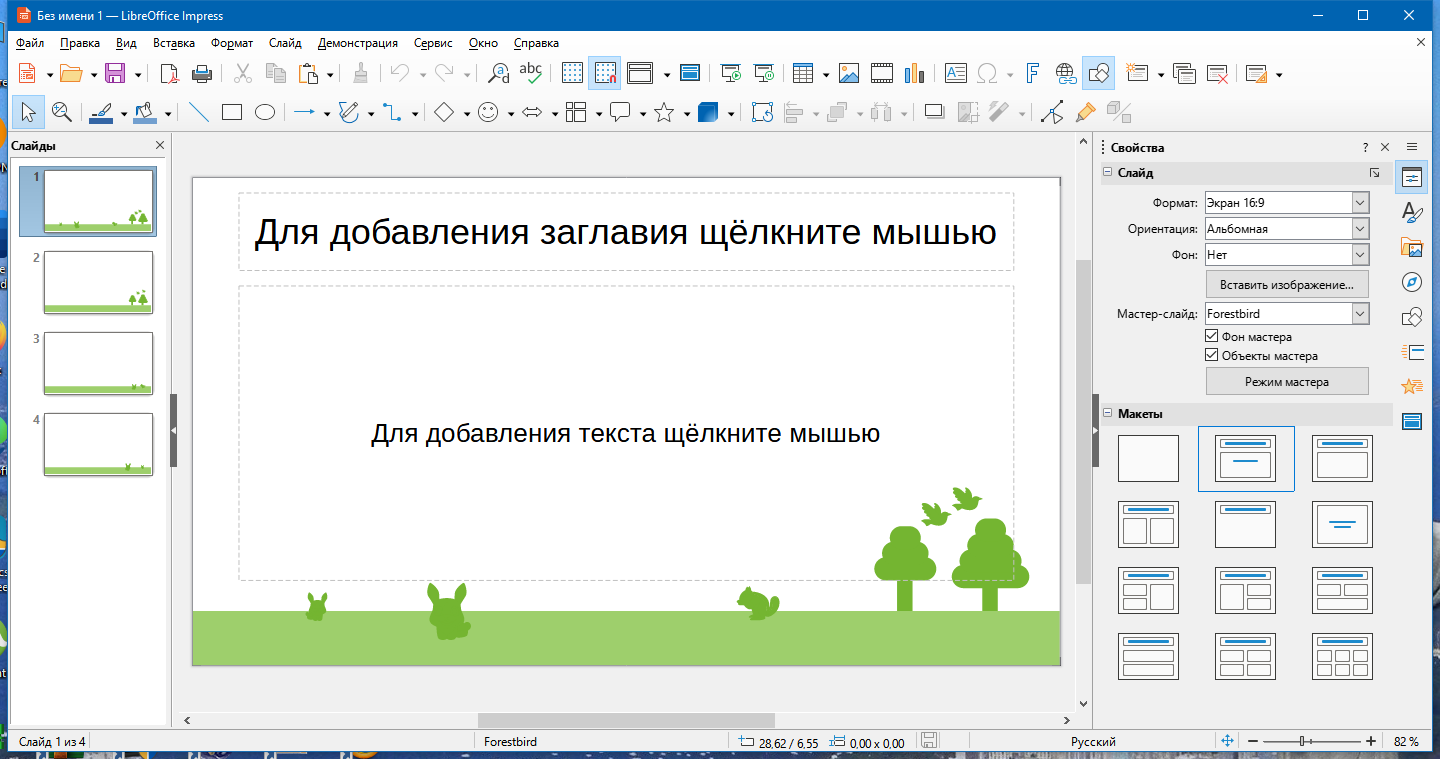Insert audio or video icon
1440x759 pixels.
point(881,73)
